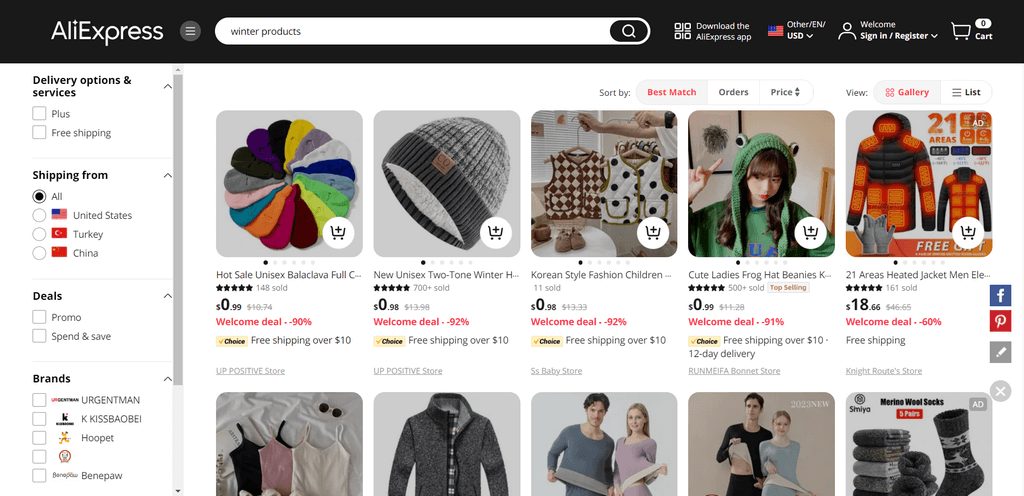Viewport: 1024px width, 496px height.
Task: Open the Frog Hat product thumbnail
Action: pos(761,183)
